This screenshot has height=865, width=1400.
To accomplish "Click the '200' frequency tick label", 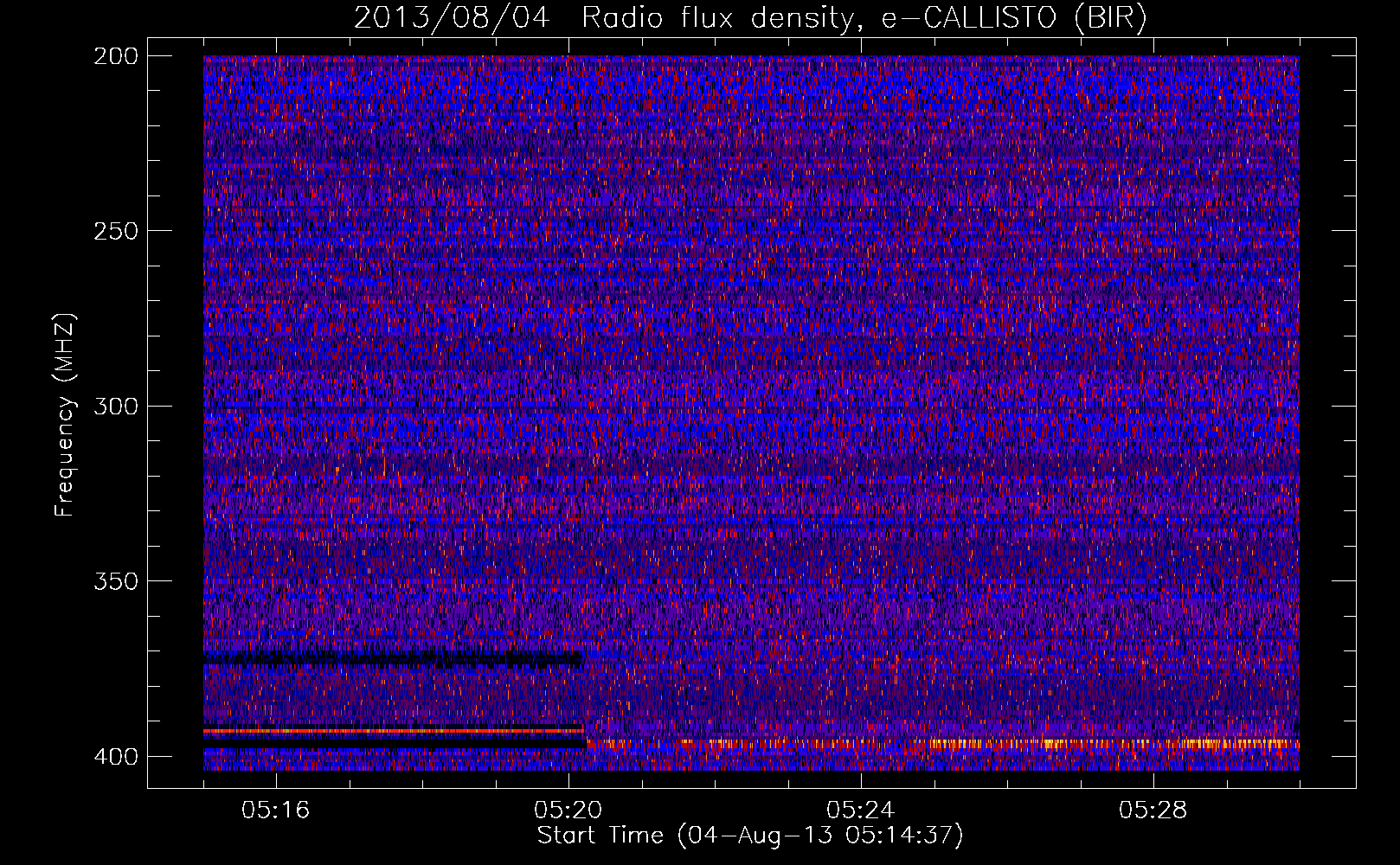I will (x=115, y=56).
